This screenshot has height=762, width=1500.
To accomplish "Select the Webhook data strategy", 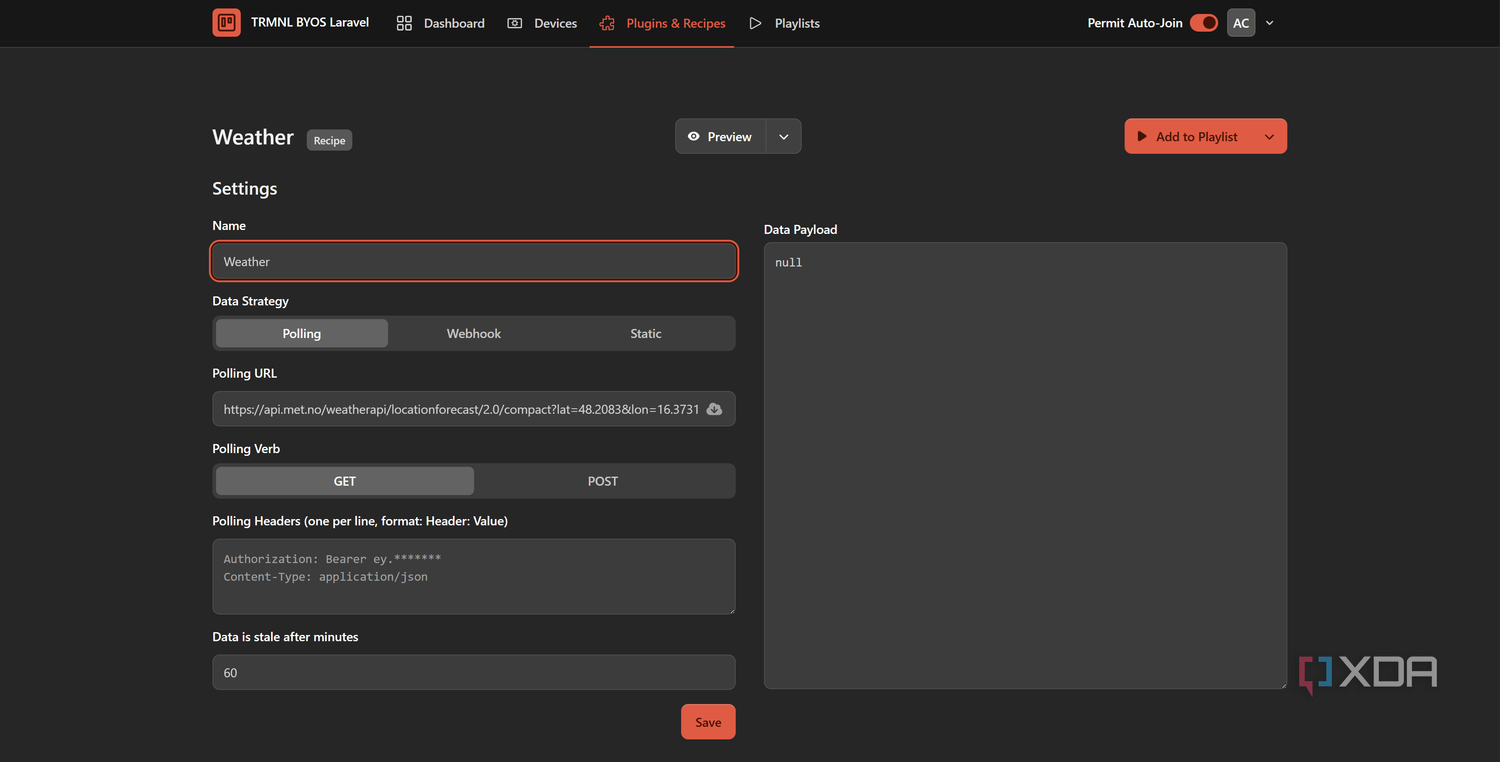I will [x=474, y=334].
